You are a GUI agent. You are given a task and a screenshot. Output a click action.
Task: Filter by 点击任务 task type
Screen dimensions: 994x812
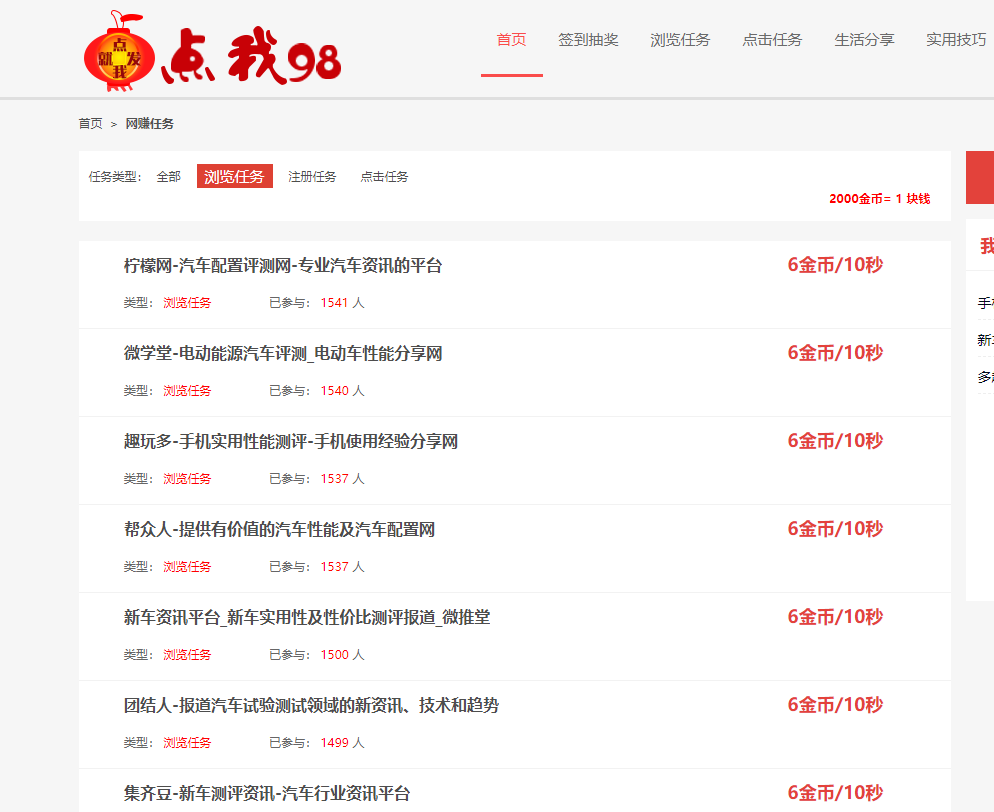coord(384,177)
